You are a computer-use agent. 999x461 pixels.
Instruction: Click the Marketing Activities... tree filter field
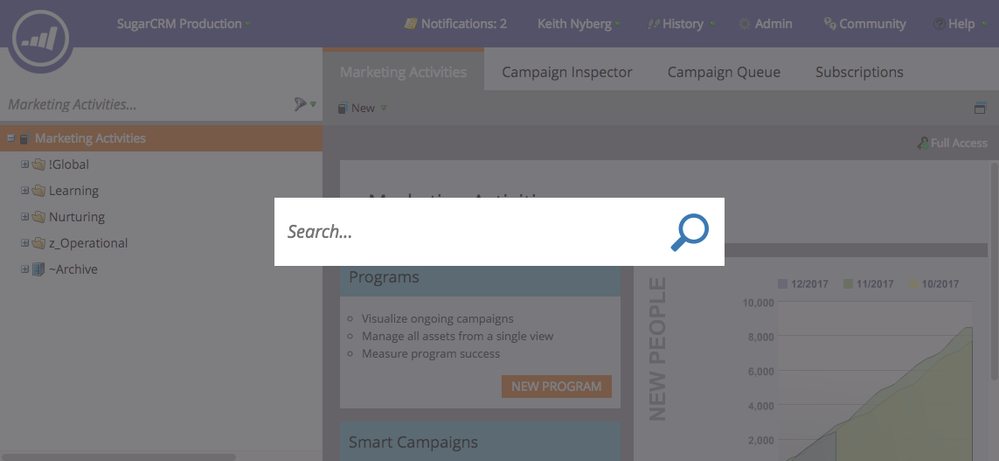pyautogui.click(x=147, y=104)
